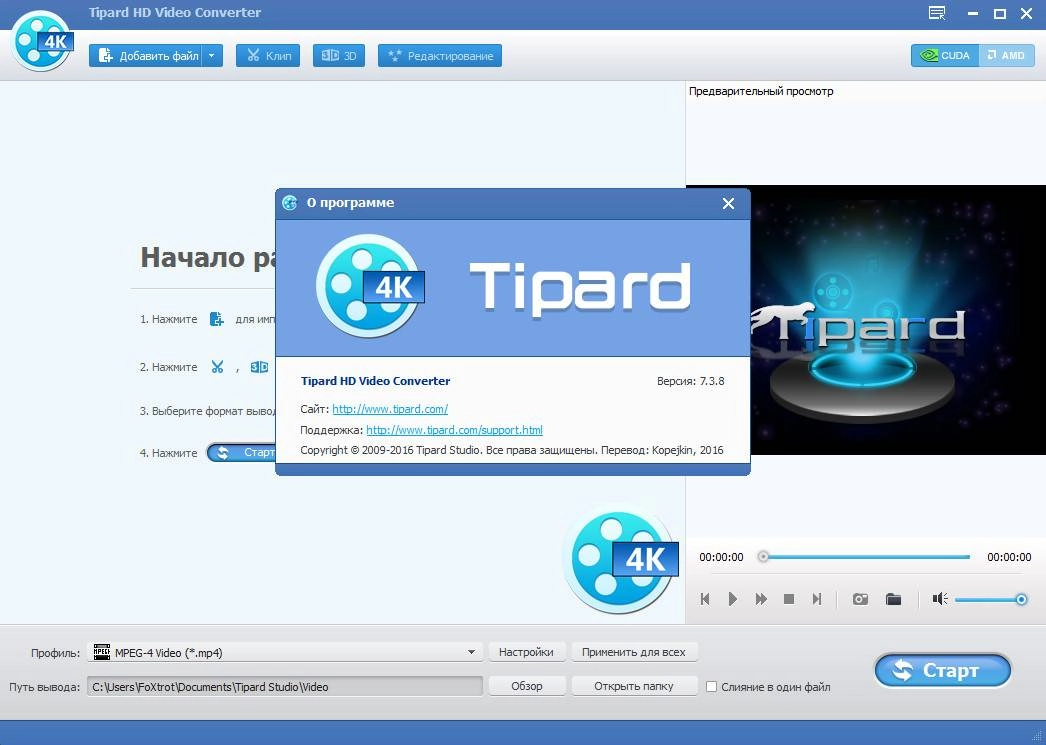Viewport: 1046px width, 745px height.
Task: Click the Версия: 7.3.8 text
Action: [x=690, y=382]
